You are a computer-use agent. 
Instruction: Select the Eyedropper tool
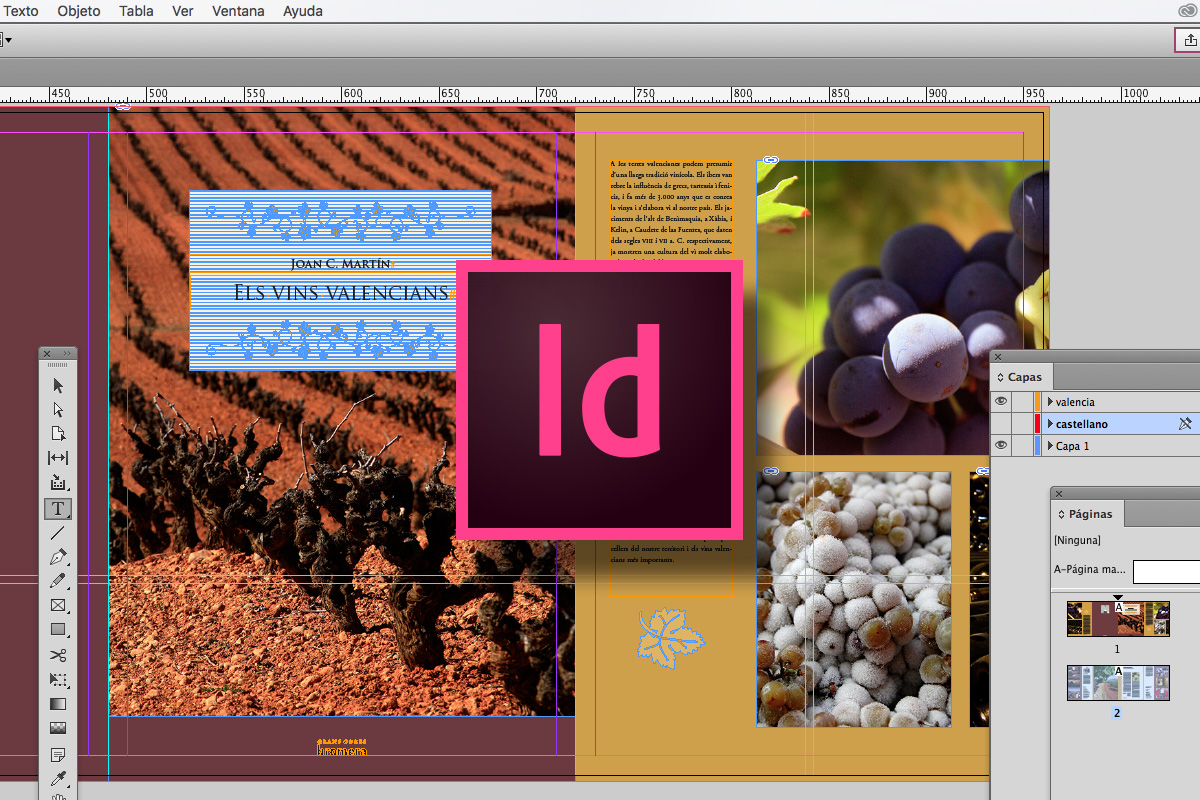[58, 778]
